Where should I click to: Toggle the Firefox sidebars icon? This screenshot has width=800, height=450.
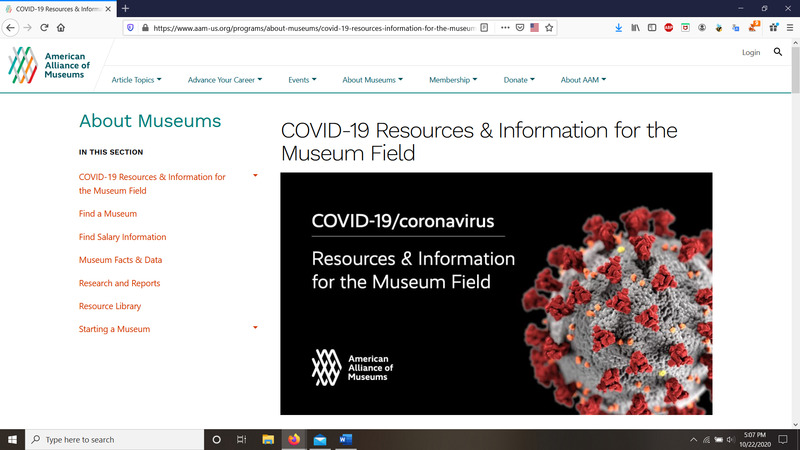click(x=652, y=28)
